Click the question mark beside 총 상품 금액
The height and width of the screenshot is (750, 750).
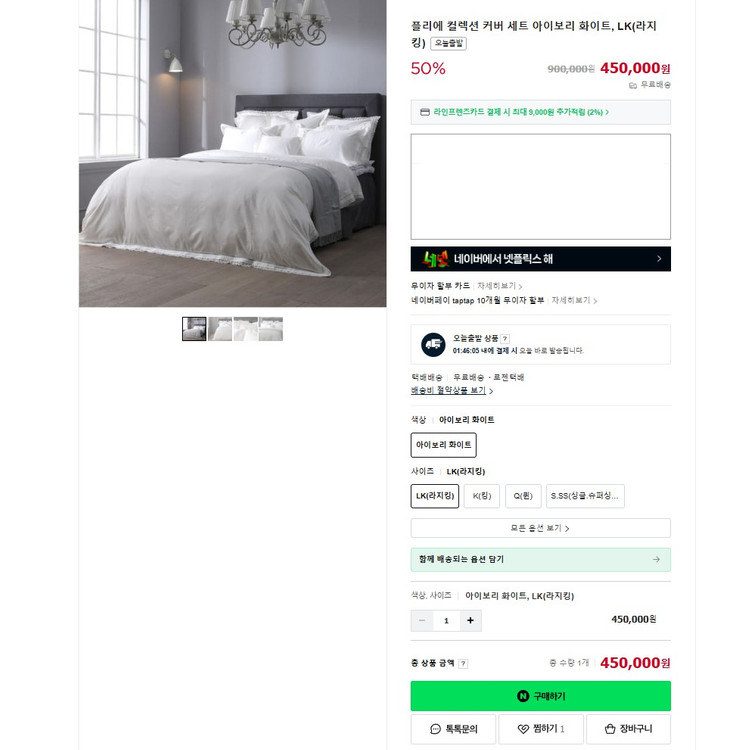pyautogui.click(x=463, y=663)
